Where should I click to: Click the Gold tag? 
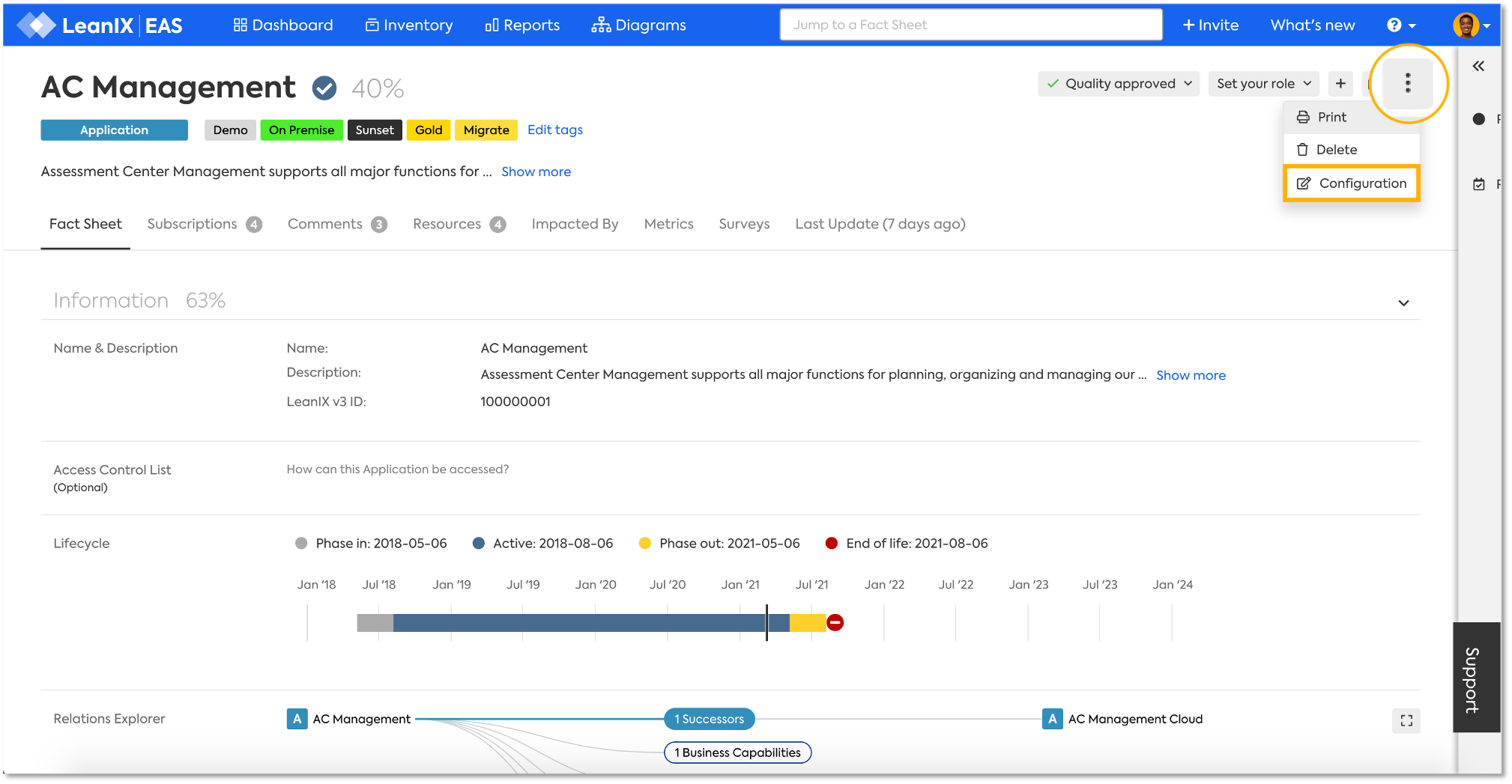[429, 130]
